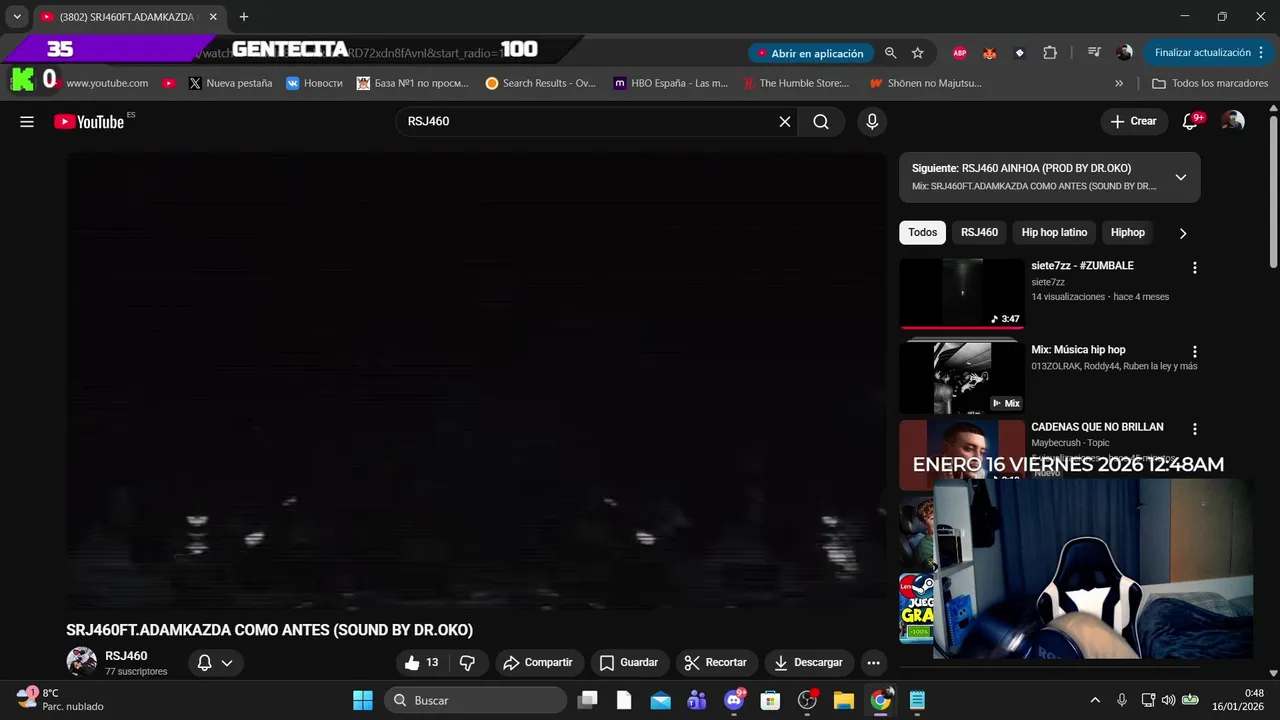Open the Crear upload menu
1280x720 pixels.
[x=1134, y=121]
